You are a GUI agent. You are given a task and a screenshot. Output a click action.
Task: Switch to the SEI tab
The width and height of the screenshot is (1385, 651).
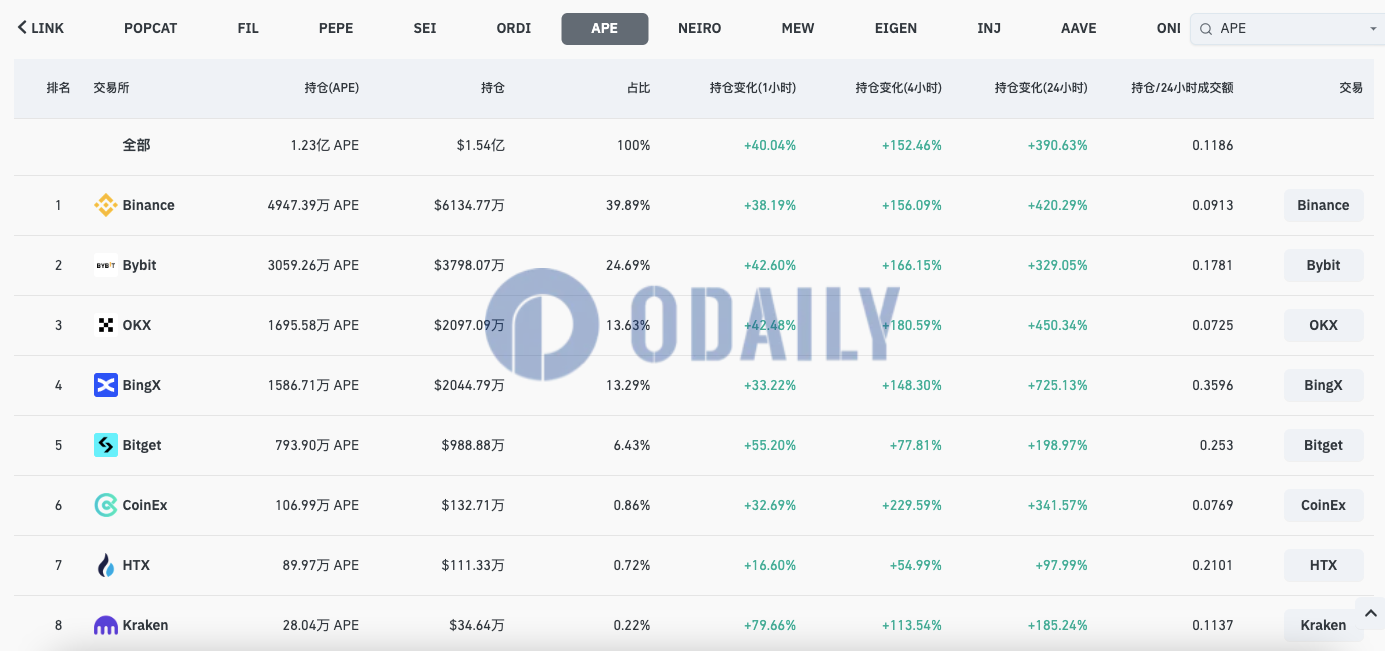(x=425, y=28)
